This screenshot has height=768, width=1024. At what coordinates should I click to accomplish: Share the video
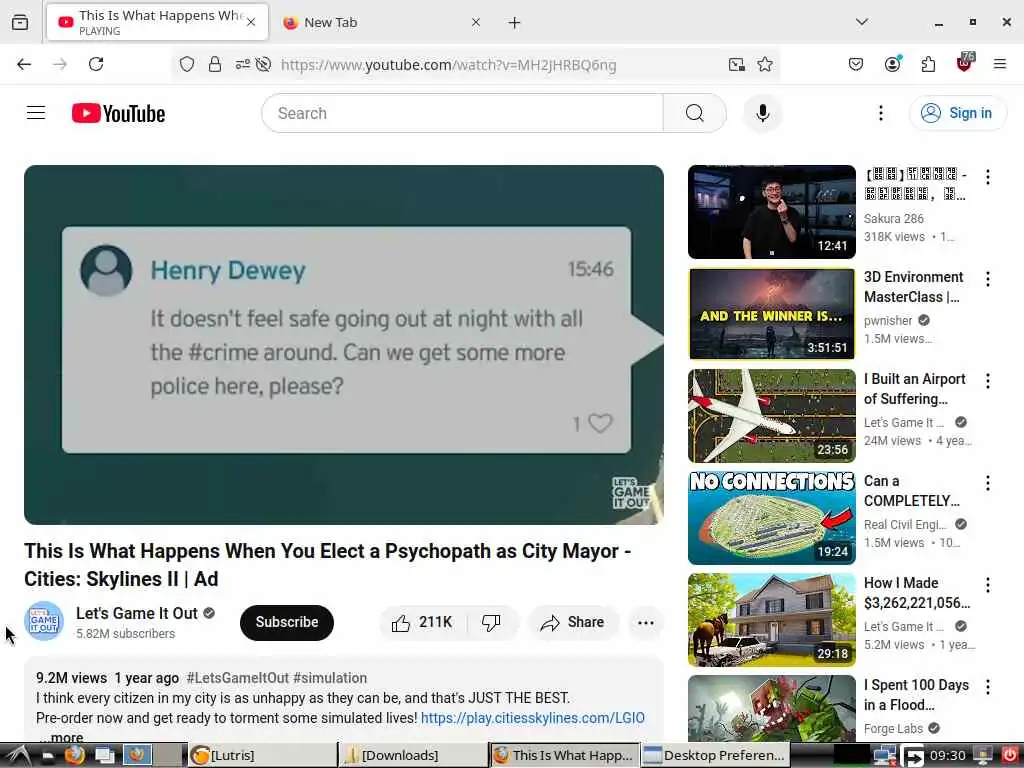click(x=572, y=622)
